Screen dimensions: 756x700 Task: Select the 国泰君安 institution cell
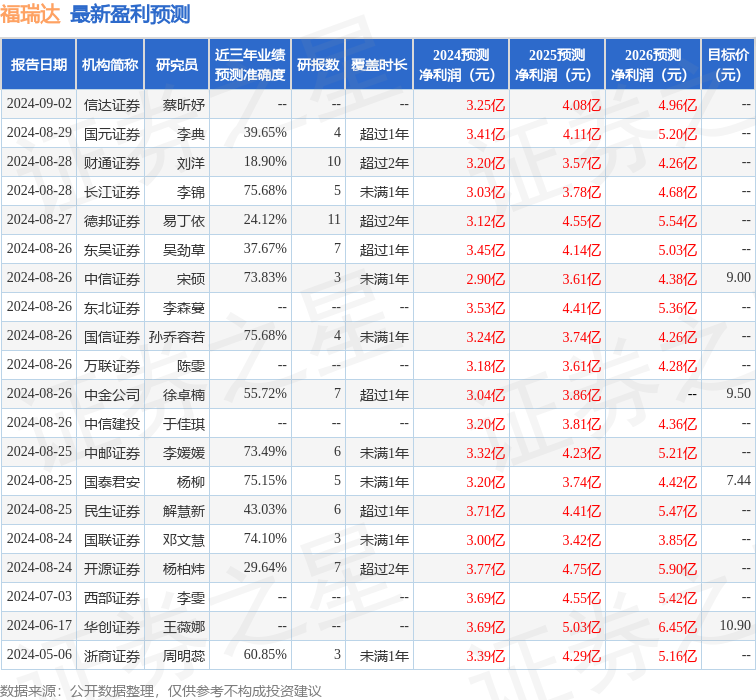tap(112, 481)
